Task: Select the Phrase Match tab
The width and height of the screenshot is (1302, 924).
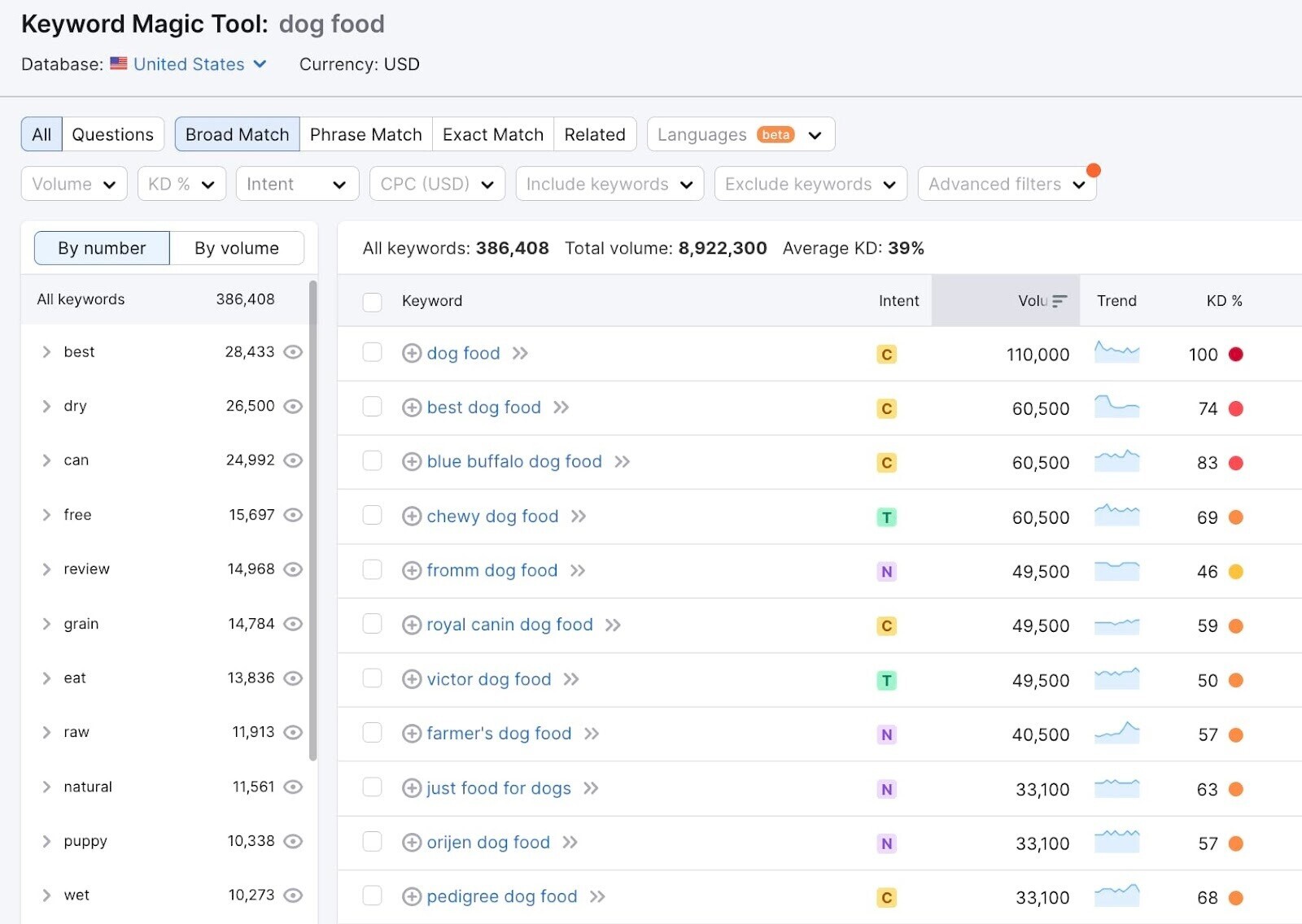Action: pyautogui.click(x=366, y=134)
